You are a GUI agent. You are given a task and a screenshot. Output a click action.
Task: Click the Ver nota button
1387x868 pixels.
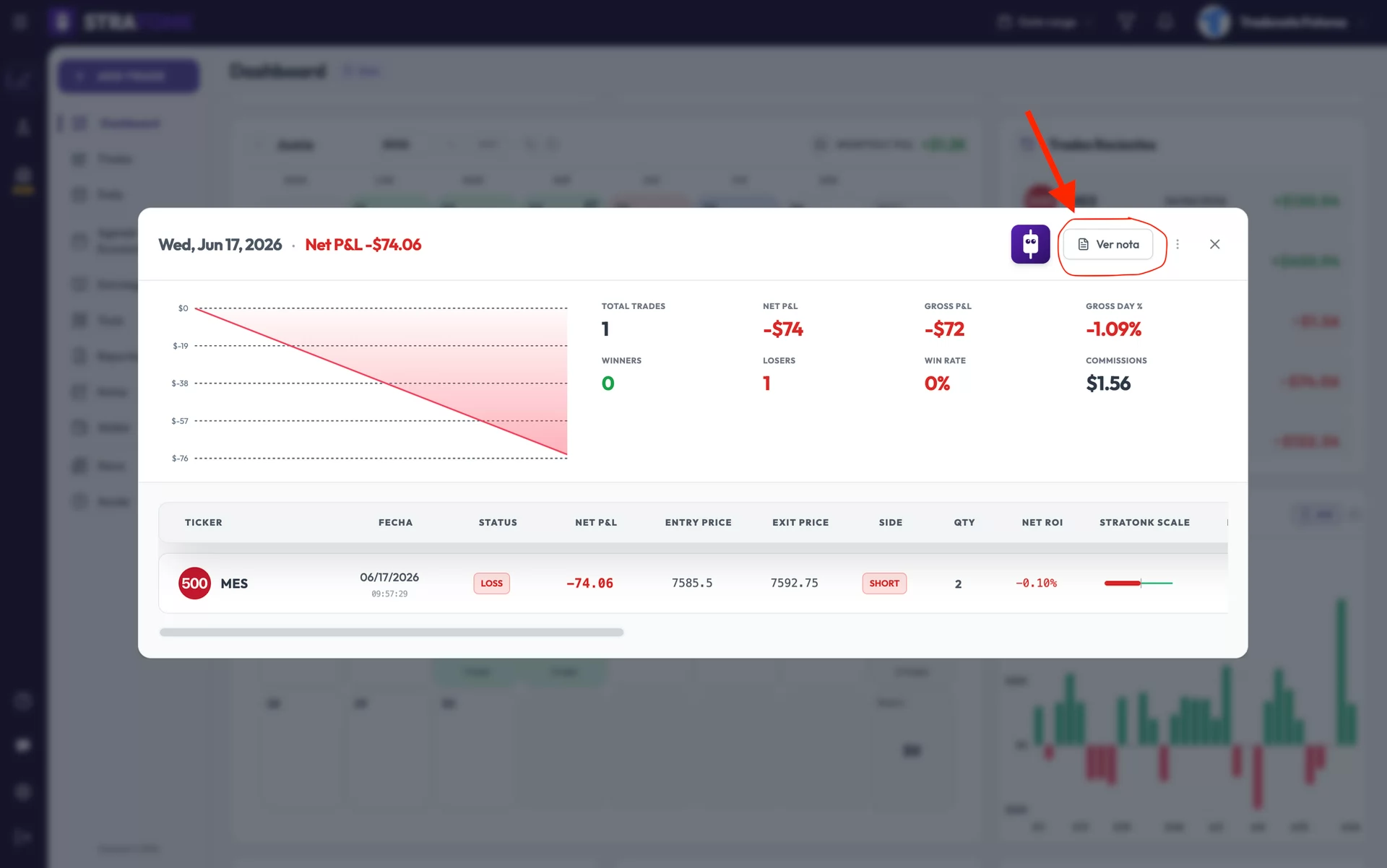point(1108,244)
